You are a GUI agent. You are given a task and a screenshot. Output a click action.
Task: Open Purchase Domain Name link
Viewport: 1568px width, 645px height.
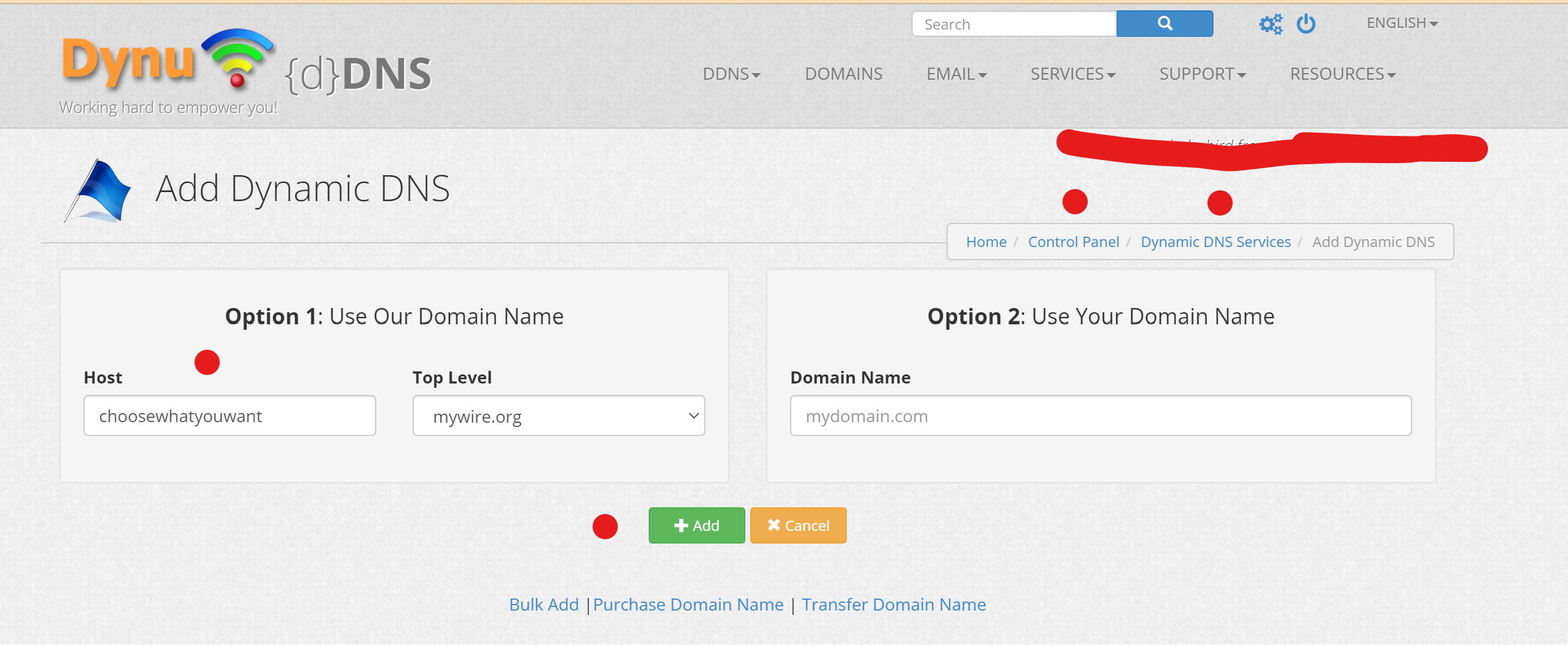tap(688, 604)
